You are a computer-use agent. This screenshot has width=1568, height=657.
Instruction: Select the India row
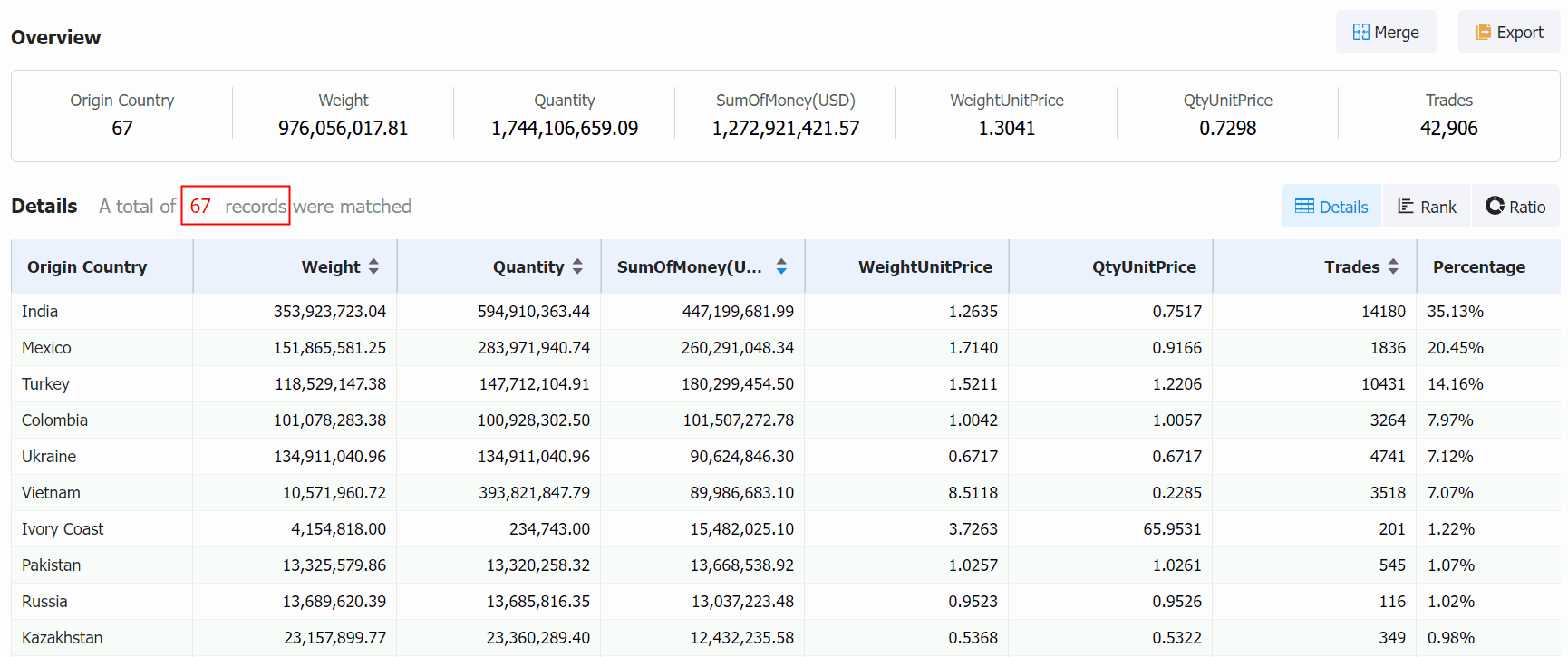pyautogui.click(x=786, y=312)
